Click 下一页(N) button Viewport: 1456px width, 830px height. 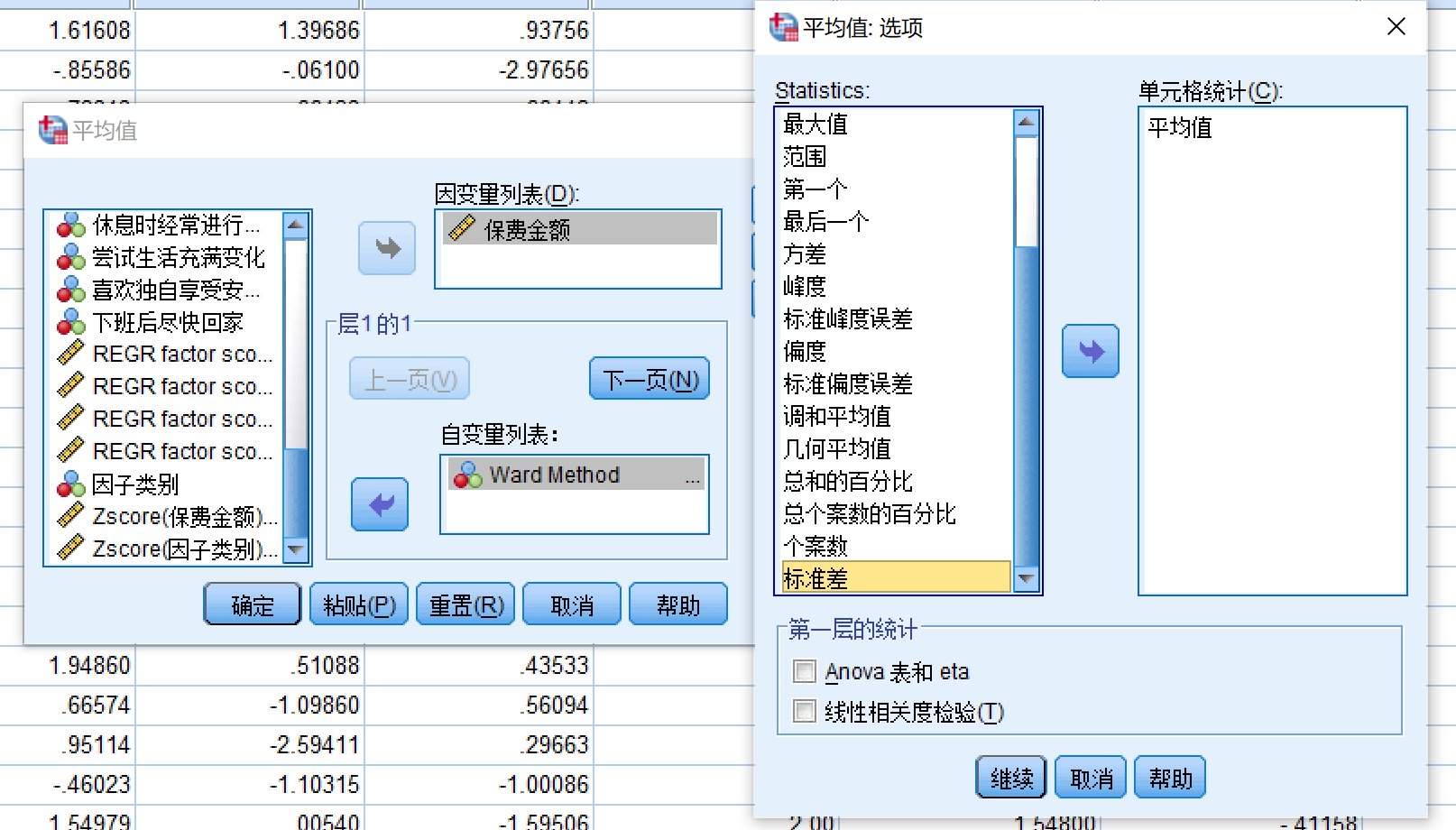[650, 379]
